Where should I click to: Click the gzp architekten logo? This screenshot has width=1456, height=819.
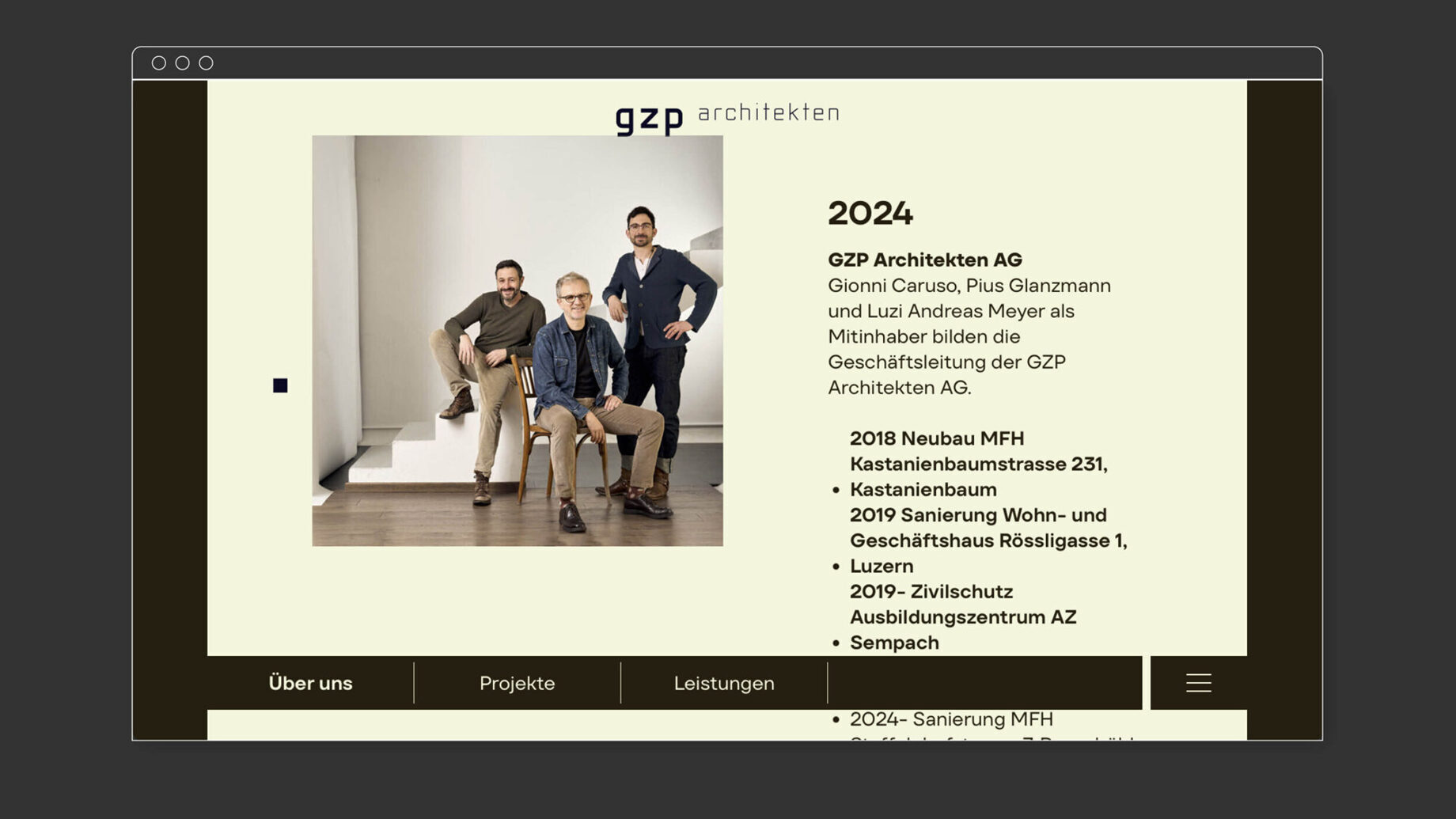[727, 118]
